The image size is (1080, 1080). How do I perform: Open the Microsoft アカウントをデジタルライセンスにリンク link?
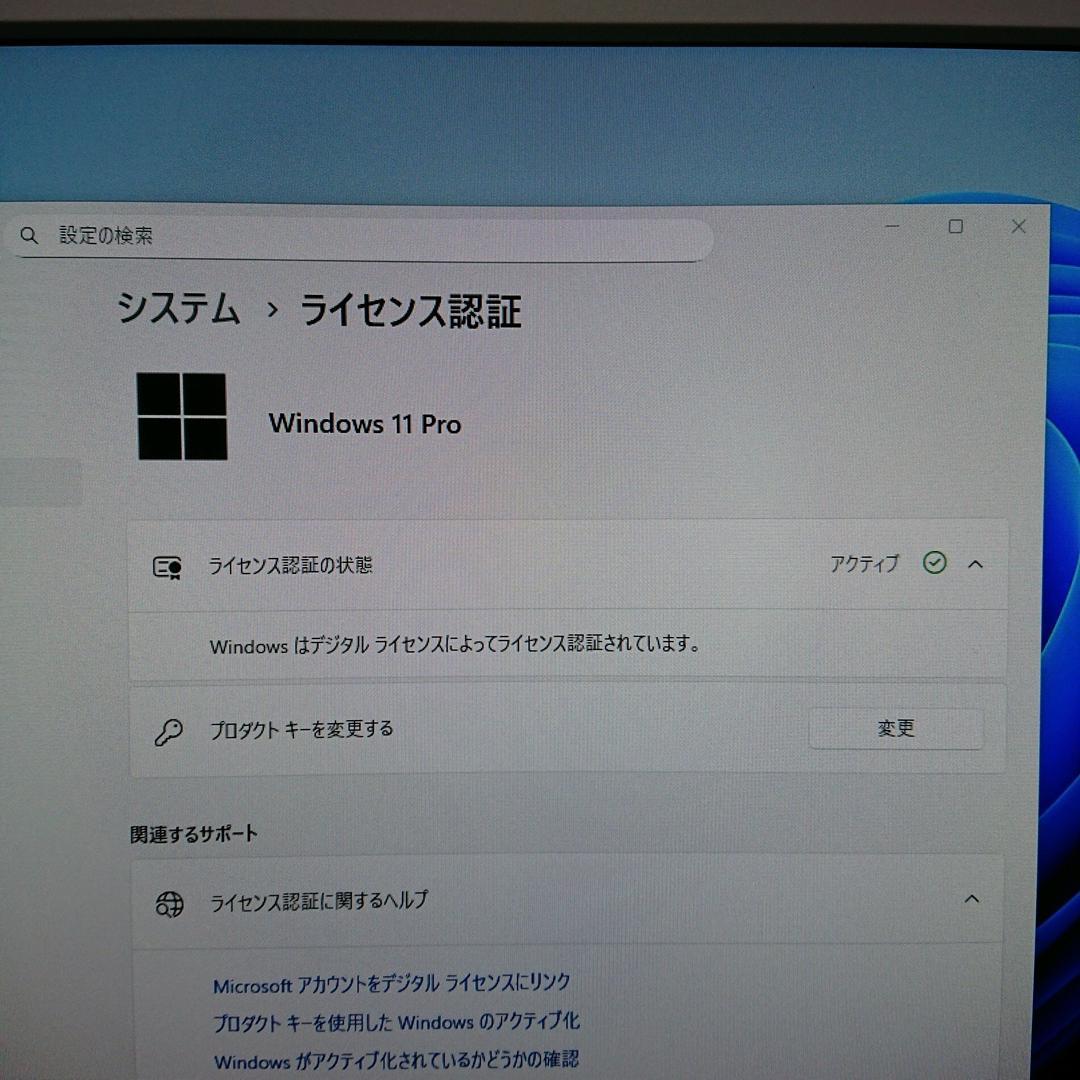(x=391, y=983)
